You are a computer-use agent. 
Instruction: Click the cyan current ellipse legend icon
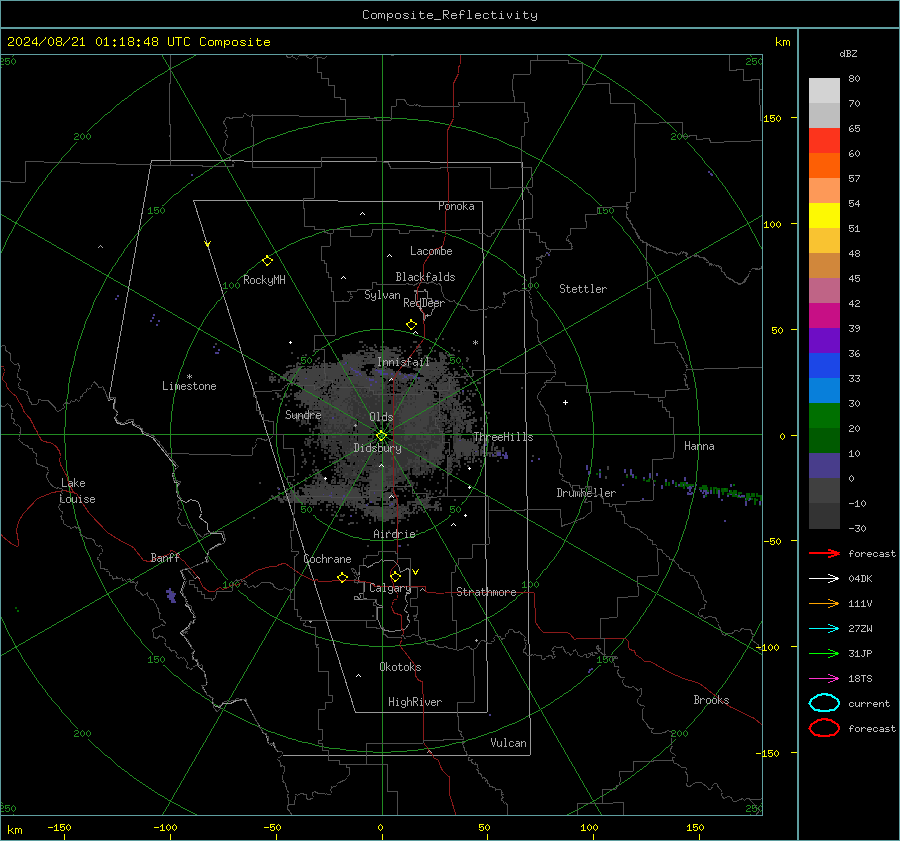[824, 703]
